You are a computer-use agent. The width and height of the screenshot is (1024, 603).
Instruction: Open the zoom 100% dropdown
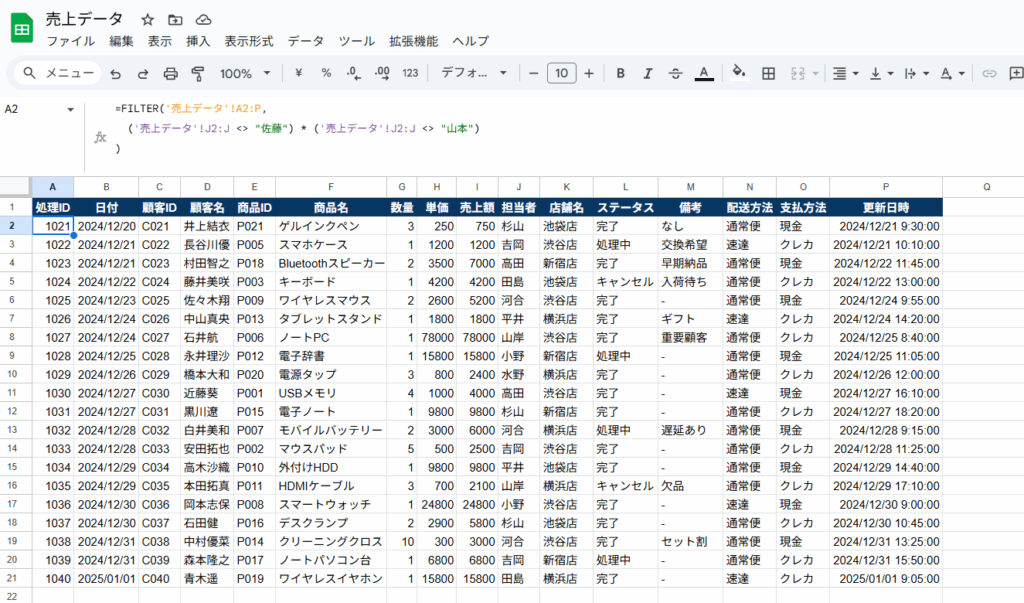[x=245, y=73]
